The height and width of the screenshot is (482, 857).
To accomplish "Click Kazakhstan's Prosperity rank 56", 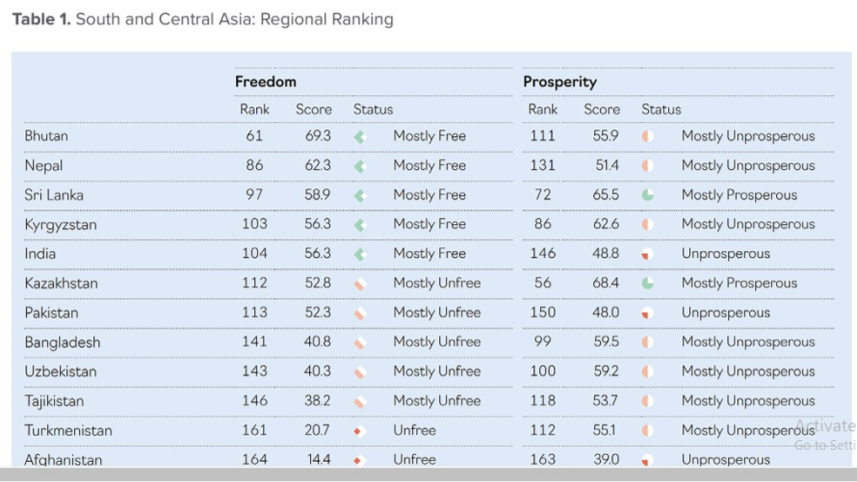I will click(543, 283).
